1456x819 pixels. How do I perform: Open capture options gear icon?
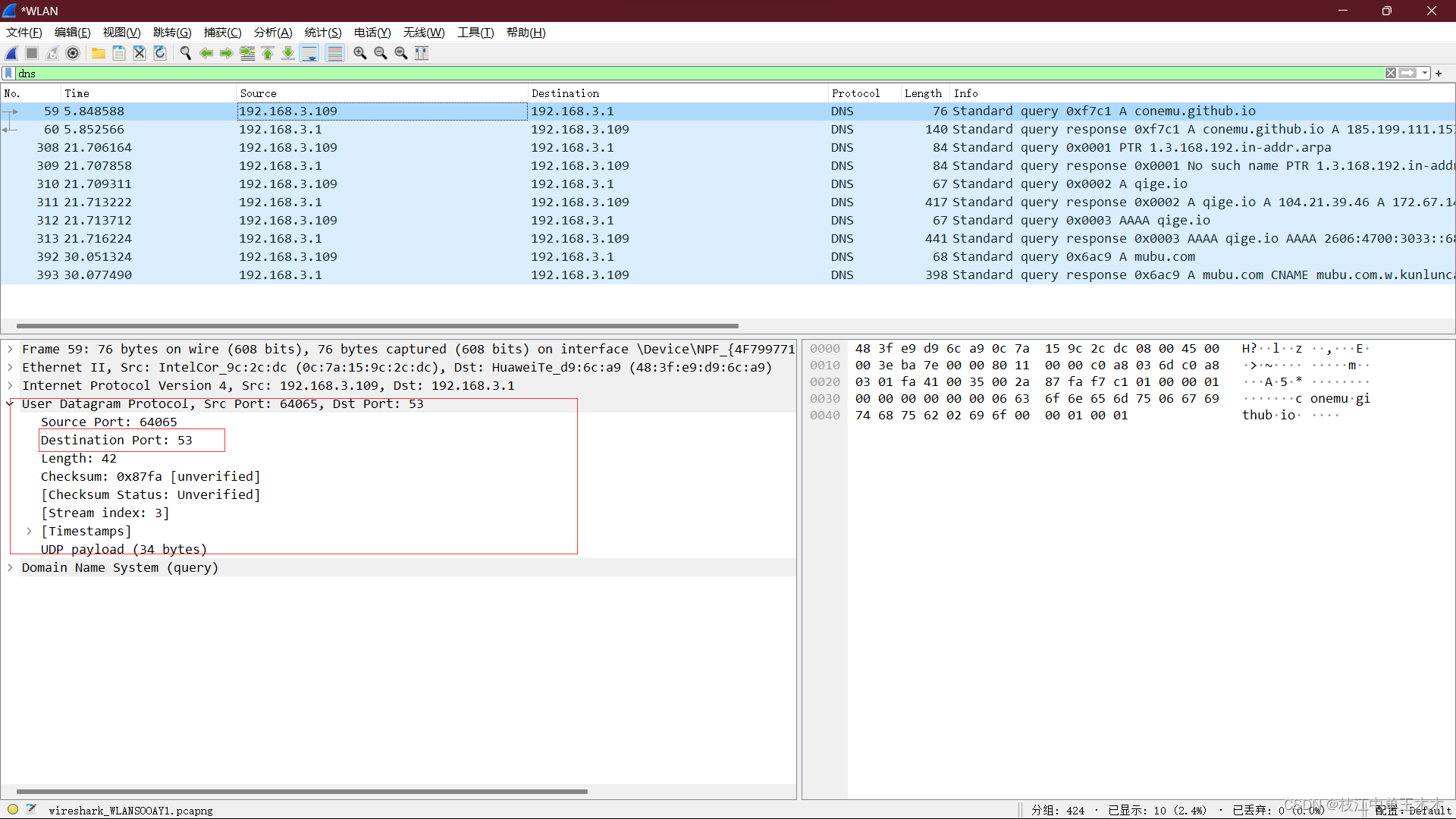[x=73, y=53]
